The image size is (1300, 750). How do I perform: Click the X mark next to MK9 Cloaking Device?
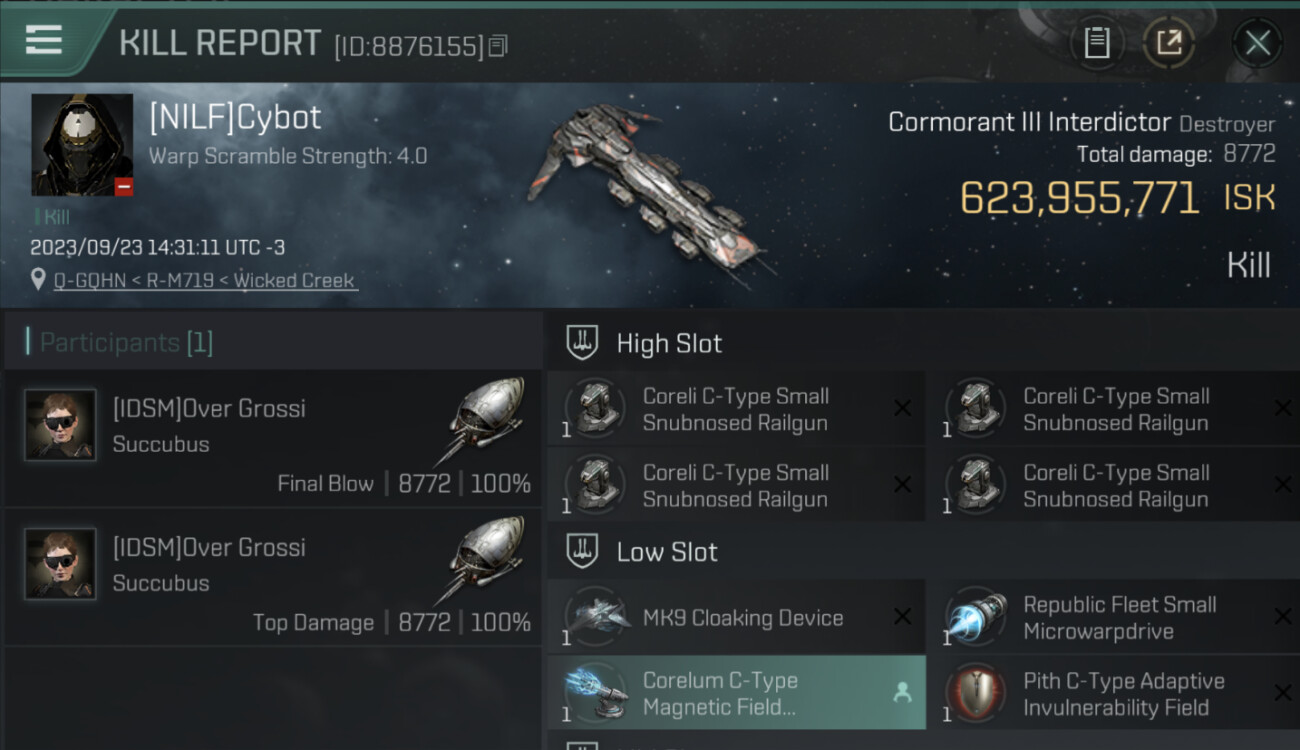902,617
